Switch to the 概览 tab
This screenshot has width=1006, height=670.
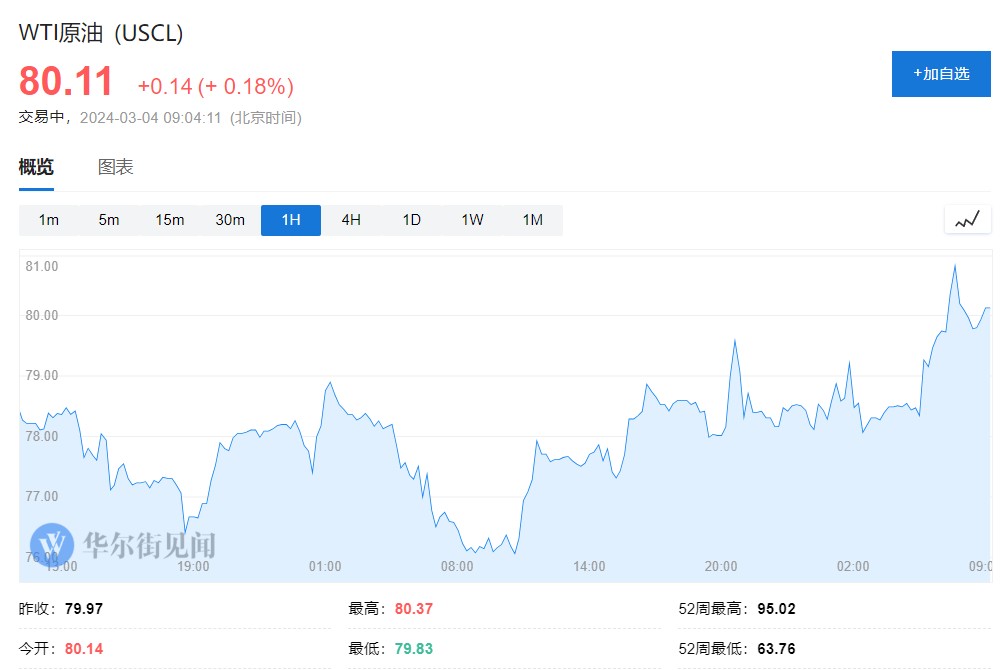[36, 167]
